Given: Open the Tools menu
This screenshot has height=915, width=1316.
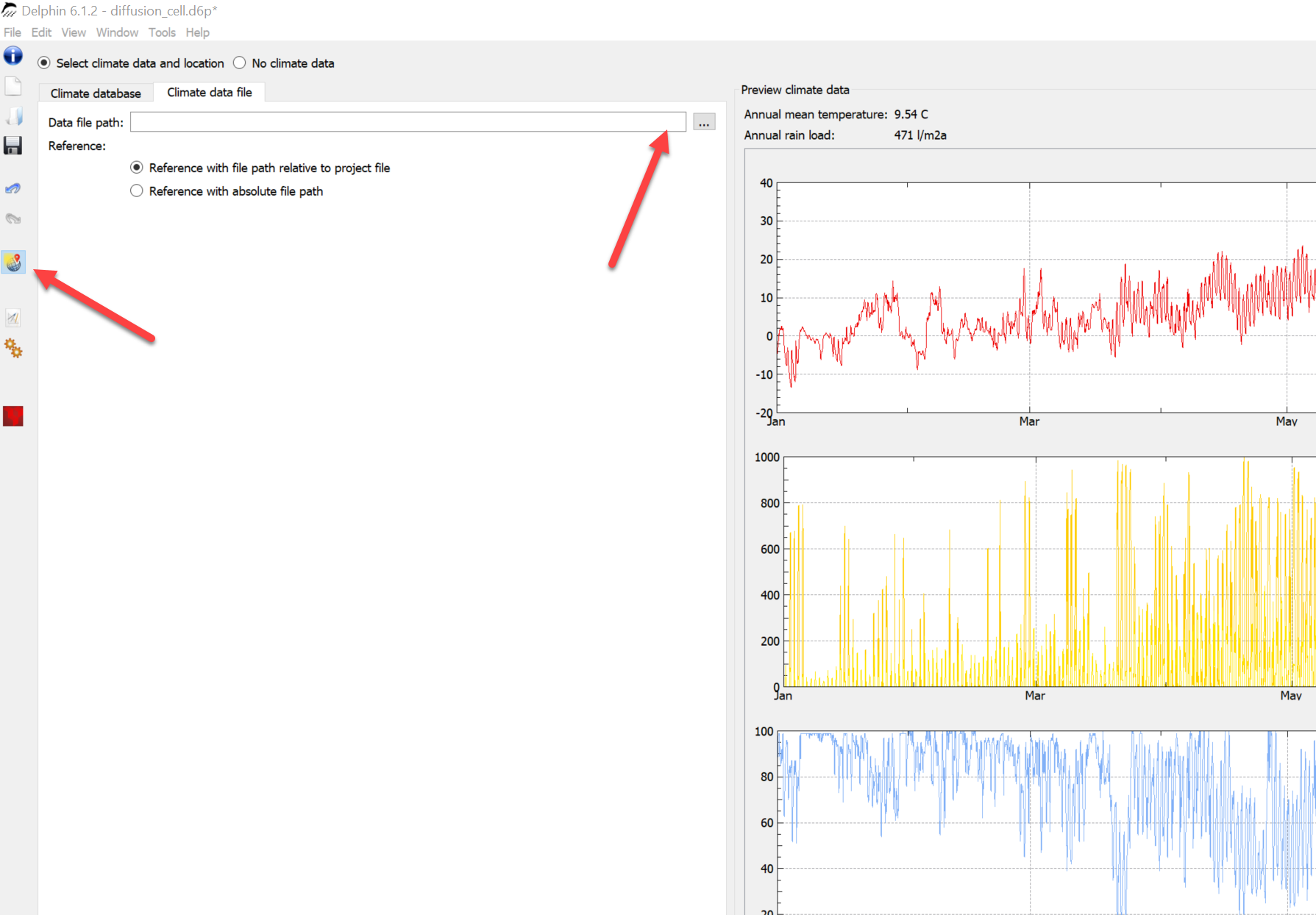Looking at the screenshot, I should point(162,32).
